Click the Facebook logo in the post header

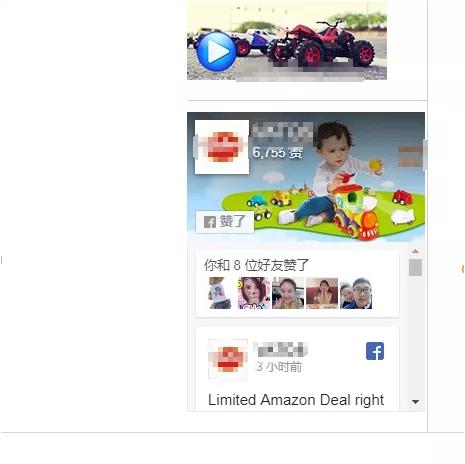point(375,351)
